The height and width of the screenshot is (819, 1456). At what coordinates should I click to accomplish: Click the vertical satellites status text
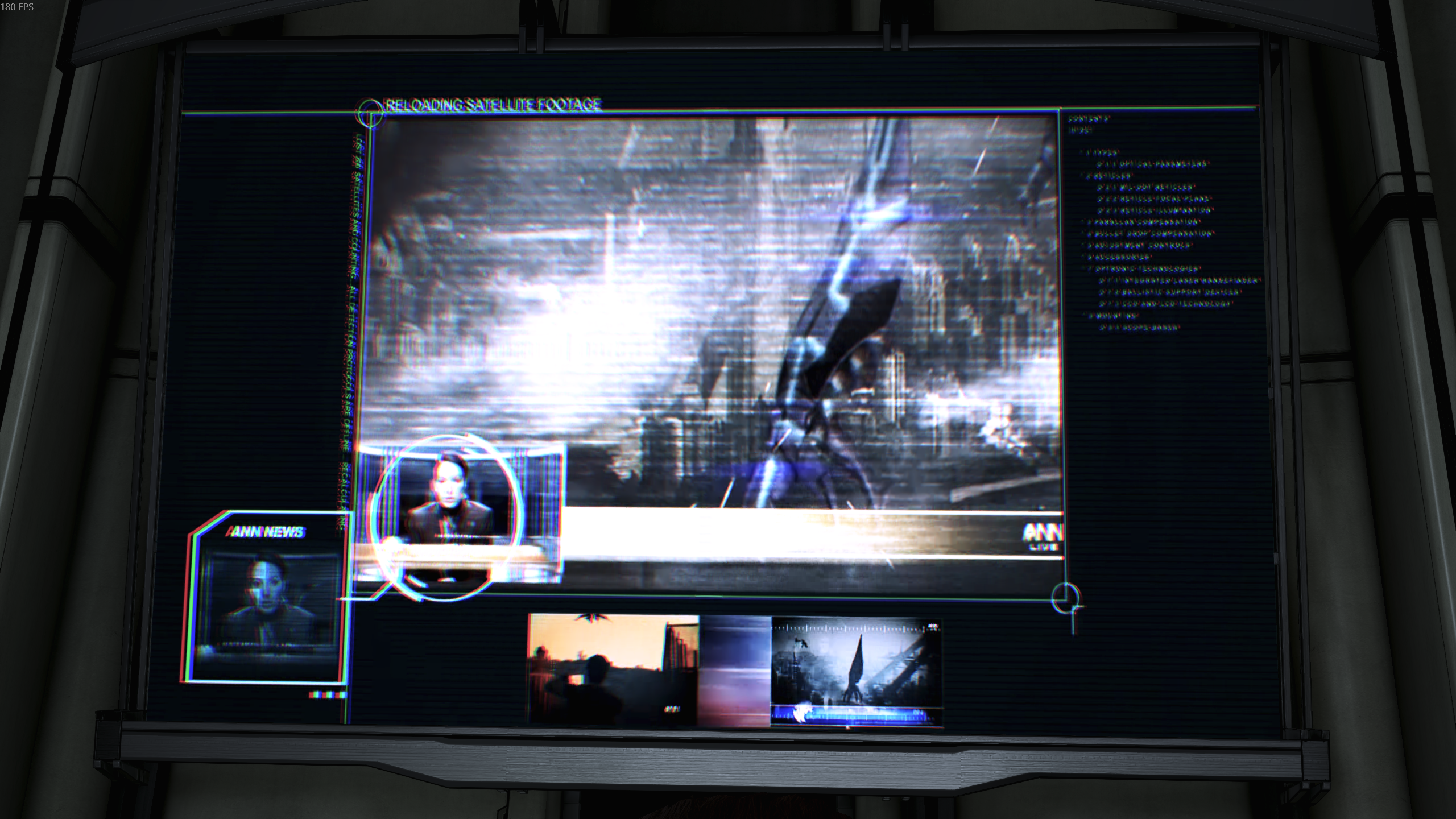coord(349,333)
